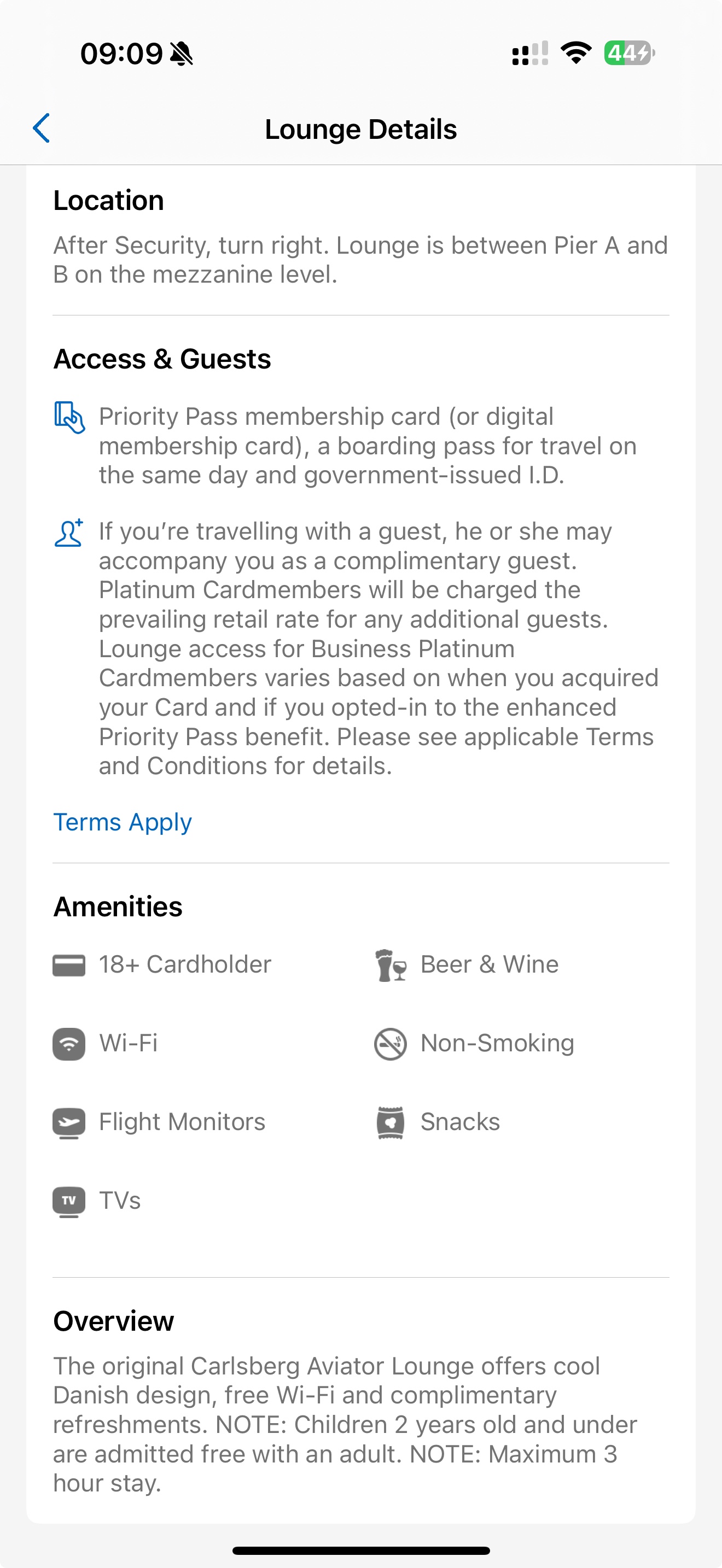The height and width of the screenshot is (1568, 722).
Task: Tap the Lounge Details title
Action: 361,129
